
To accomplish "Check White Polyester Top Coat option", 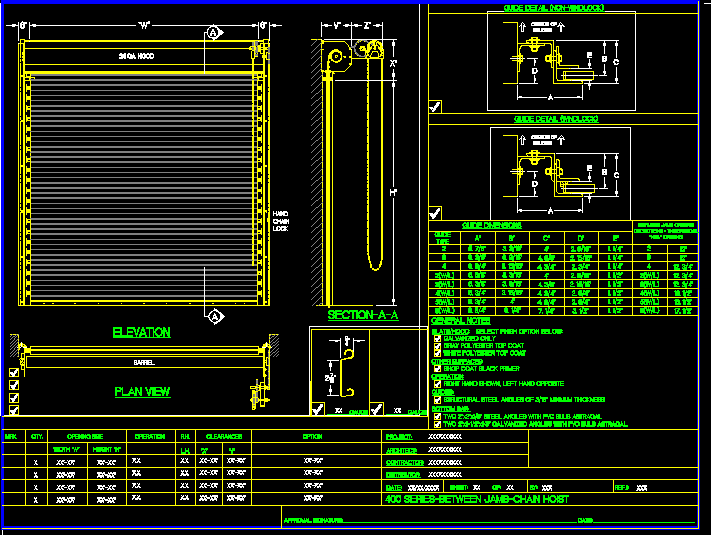I will coord(437,353).
